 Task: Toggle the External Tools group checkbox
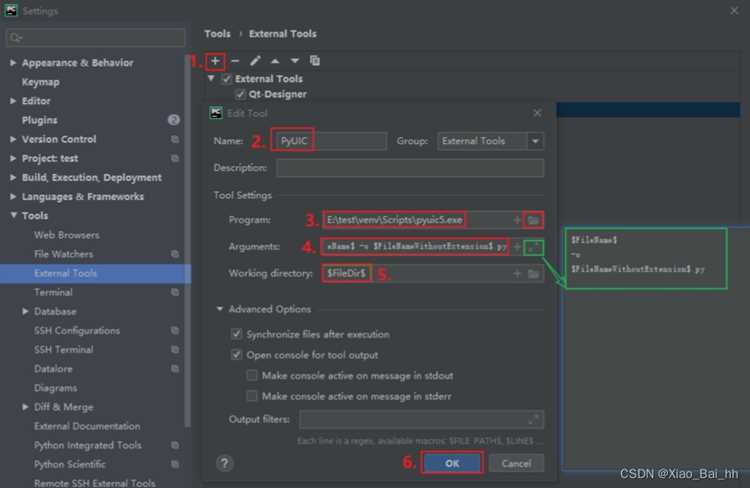227,79
